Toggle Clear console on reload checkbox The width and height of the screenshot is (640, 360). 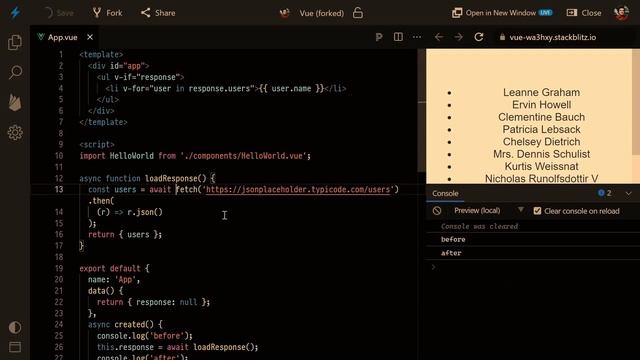point(537,211)
